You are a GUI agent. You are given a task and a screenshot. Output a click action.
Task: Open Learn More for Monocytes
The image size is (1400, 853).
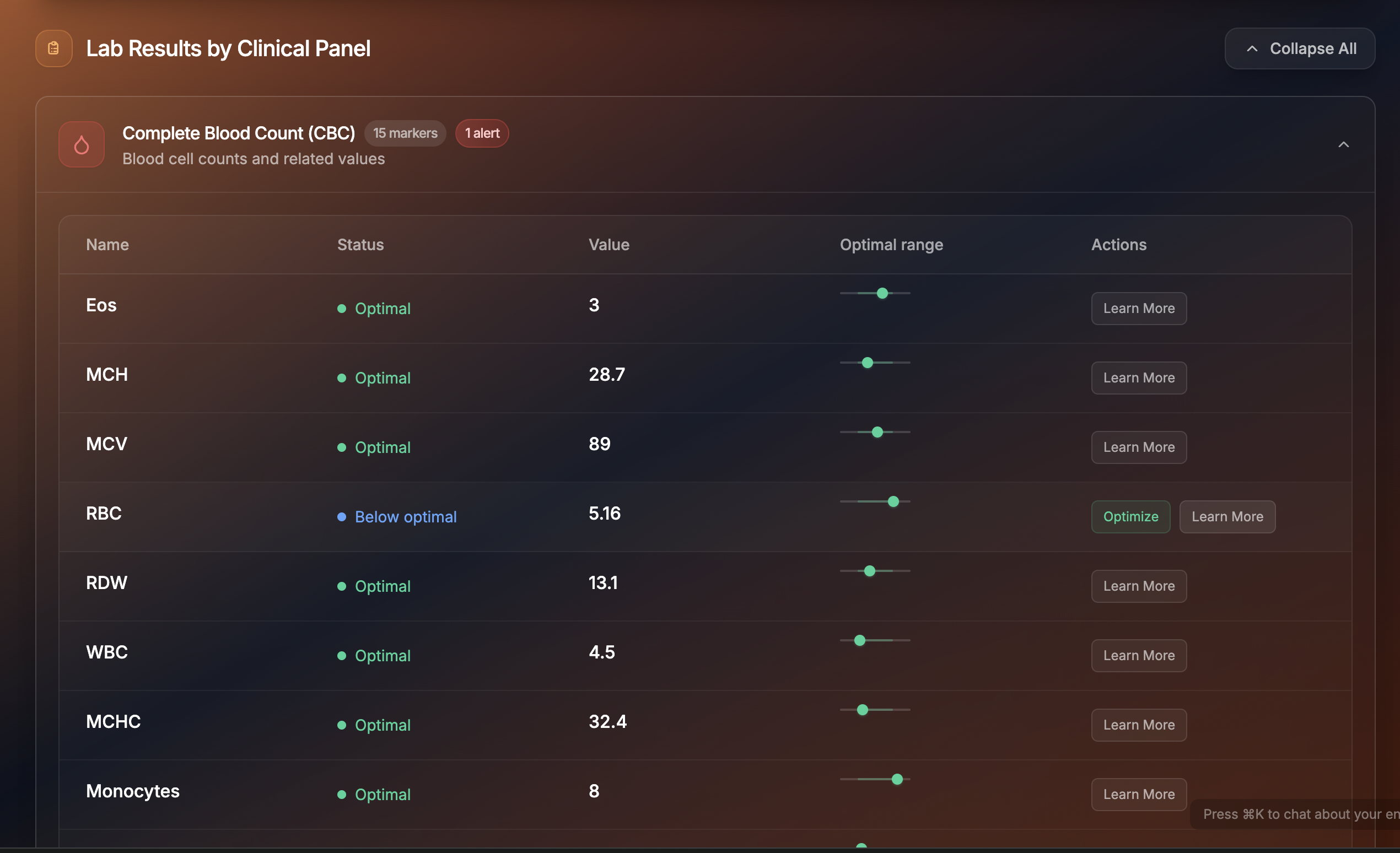tap(1138, 794)
